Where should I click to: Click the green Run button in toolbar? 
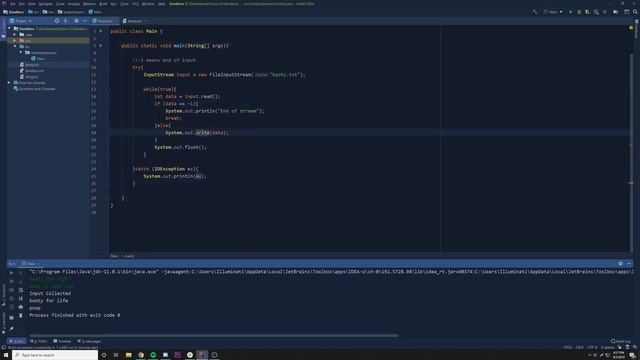coord(571,12)
